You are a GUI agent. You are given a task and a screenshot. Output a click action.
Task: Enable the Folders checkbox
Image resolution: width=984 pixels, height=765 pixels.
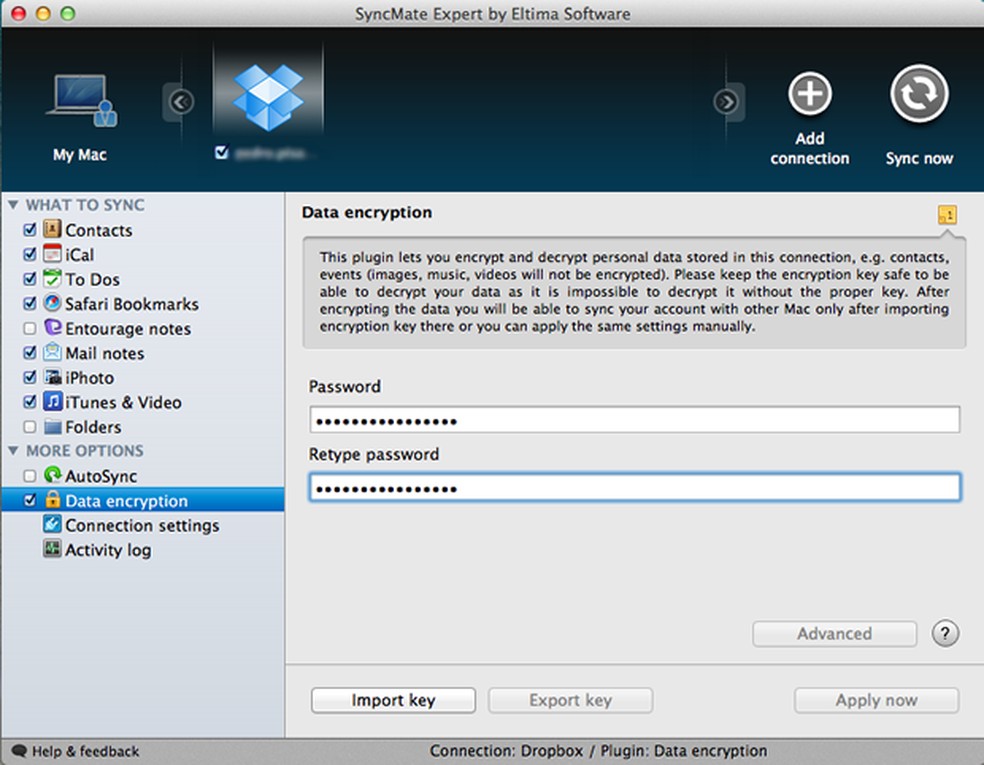coord(29,427)
